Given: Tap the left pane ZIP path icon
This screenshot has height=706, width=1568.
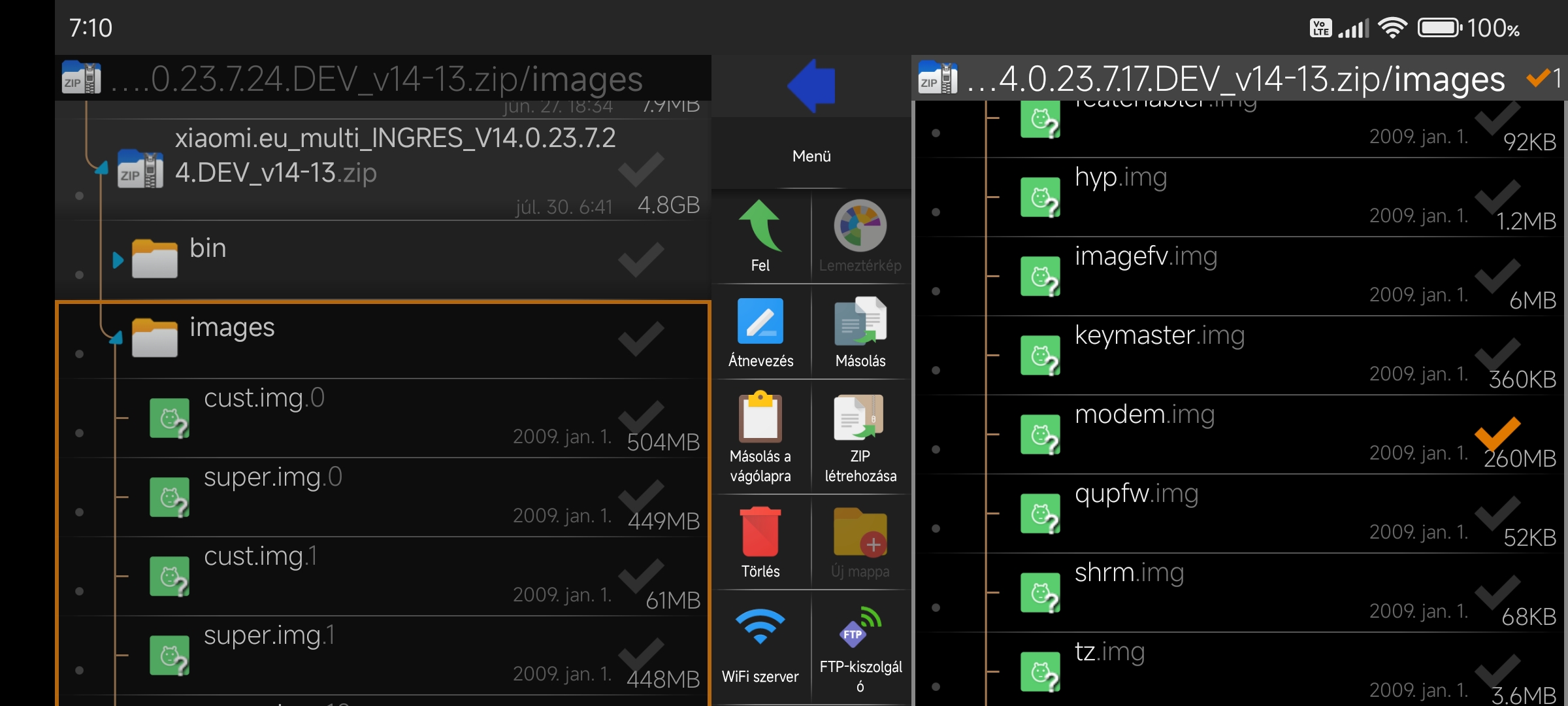Looking at the screenshot, I should click(82, 78).
